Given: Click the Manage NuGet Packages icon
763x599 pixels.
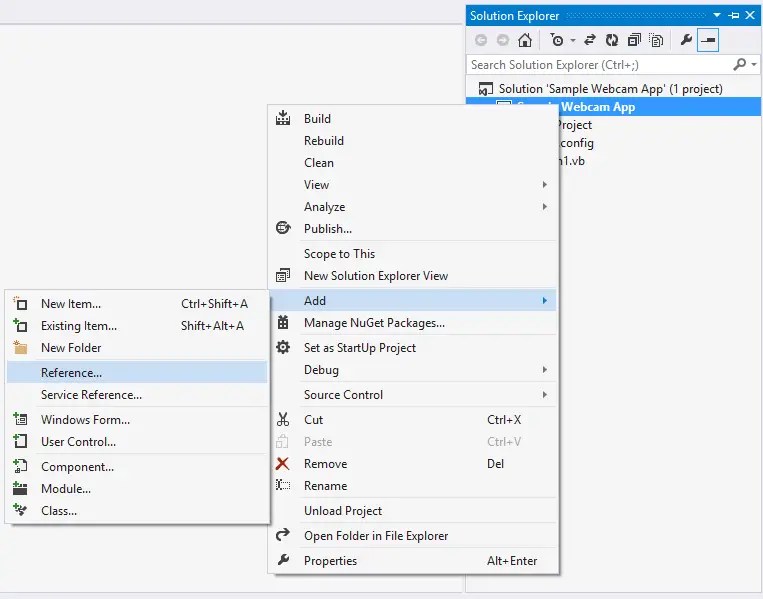Looking at the screenshot, I should point(283,322).
